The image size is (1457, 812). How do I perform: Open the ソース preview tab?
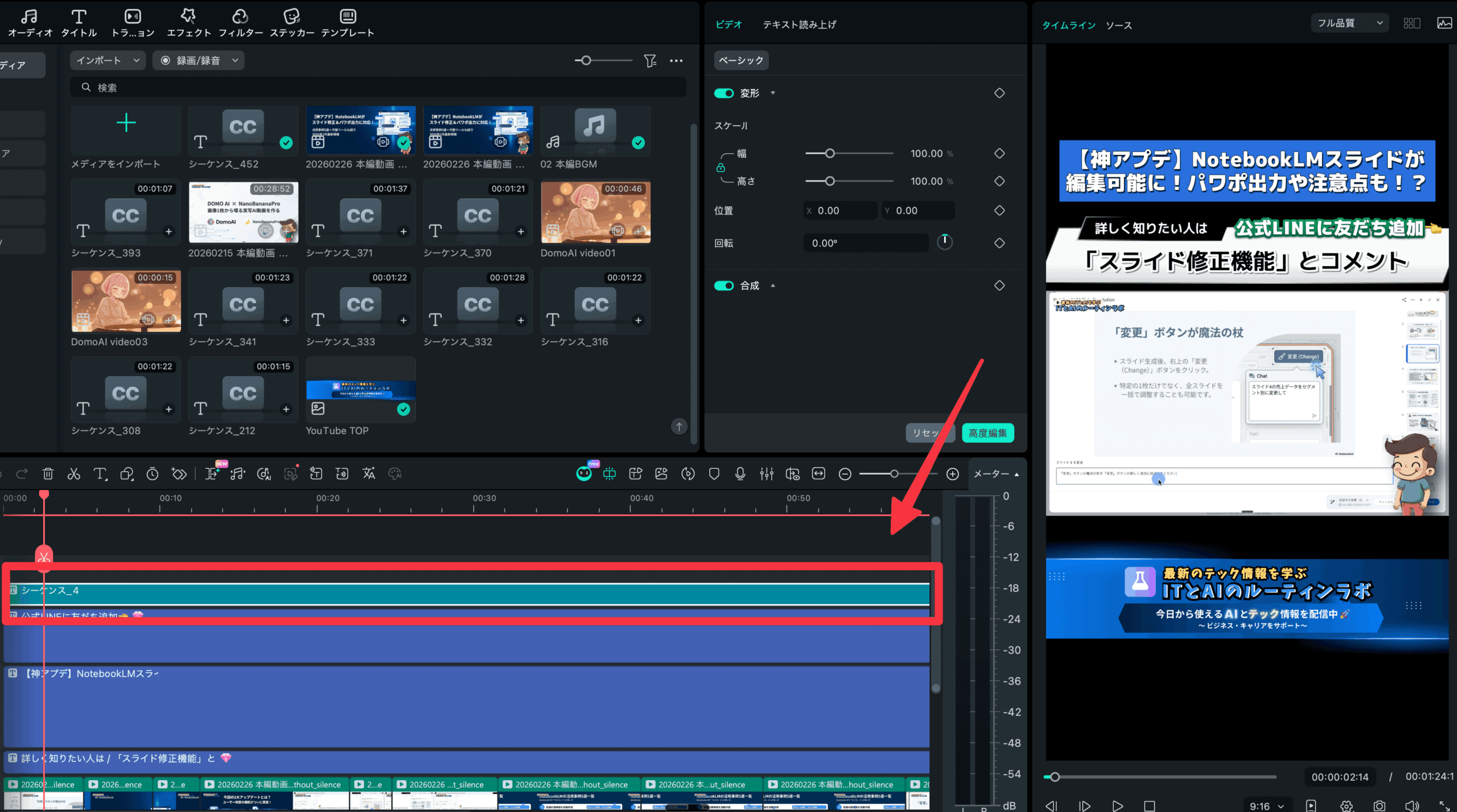[x=1118, y=25]
